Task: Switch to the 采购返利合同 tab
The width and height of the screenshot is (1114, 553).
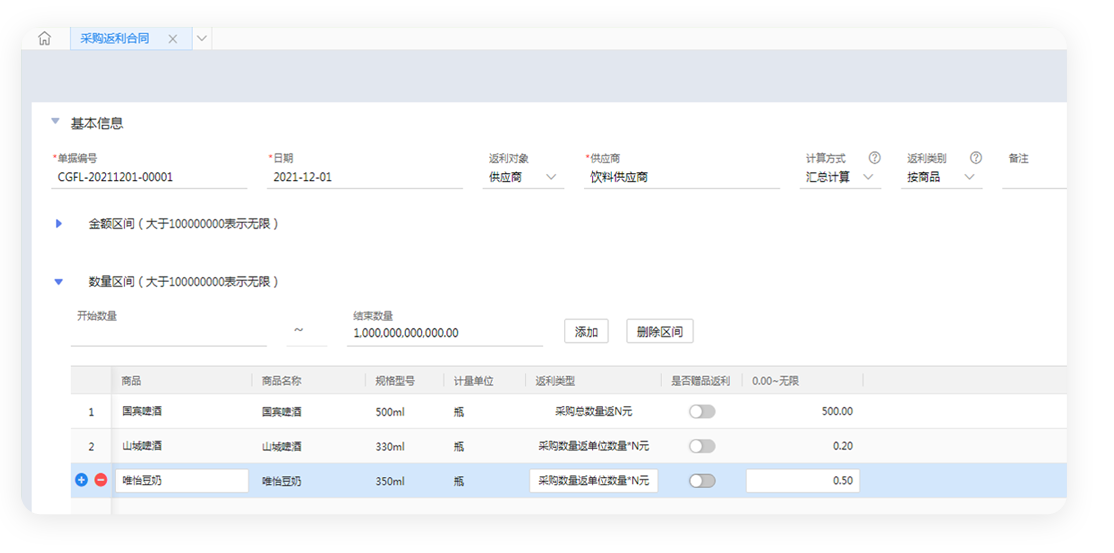Action: pos(115,38)
